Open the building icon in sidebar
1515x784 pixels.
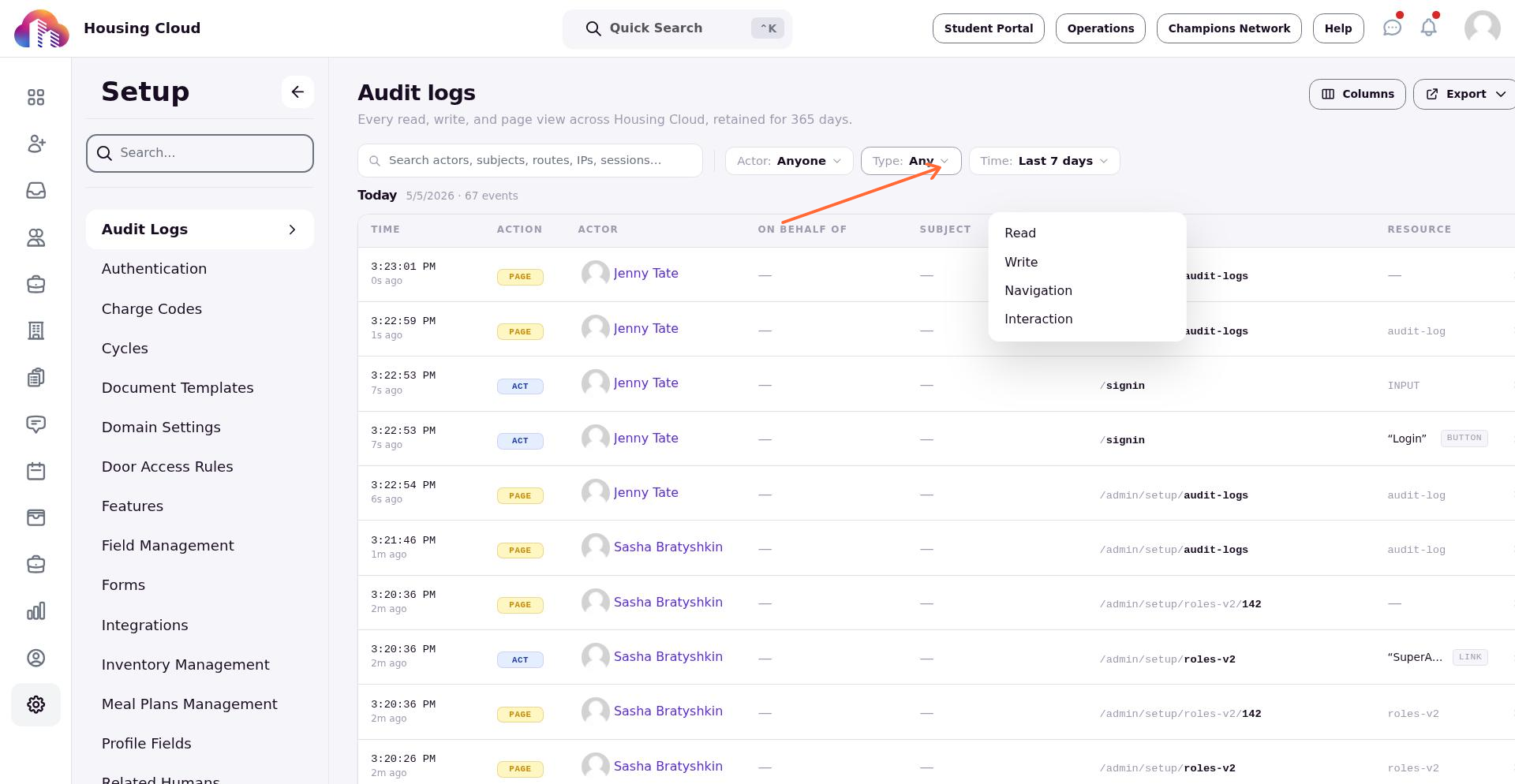point(36,330)
